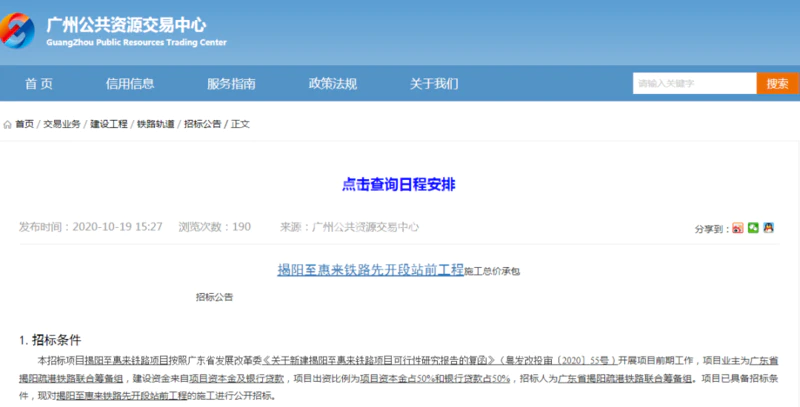Open the 揭阳至惠来铁路先开段站前工程 title link
The image size is (800, 407).
point(370,270)
